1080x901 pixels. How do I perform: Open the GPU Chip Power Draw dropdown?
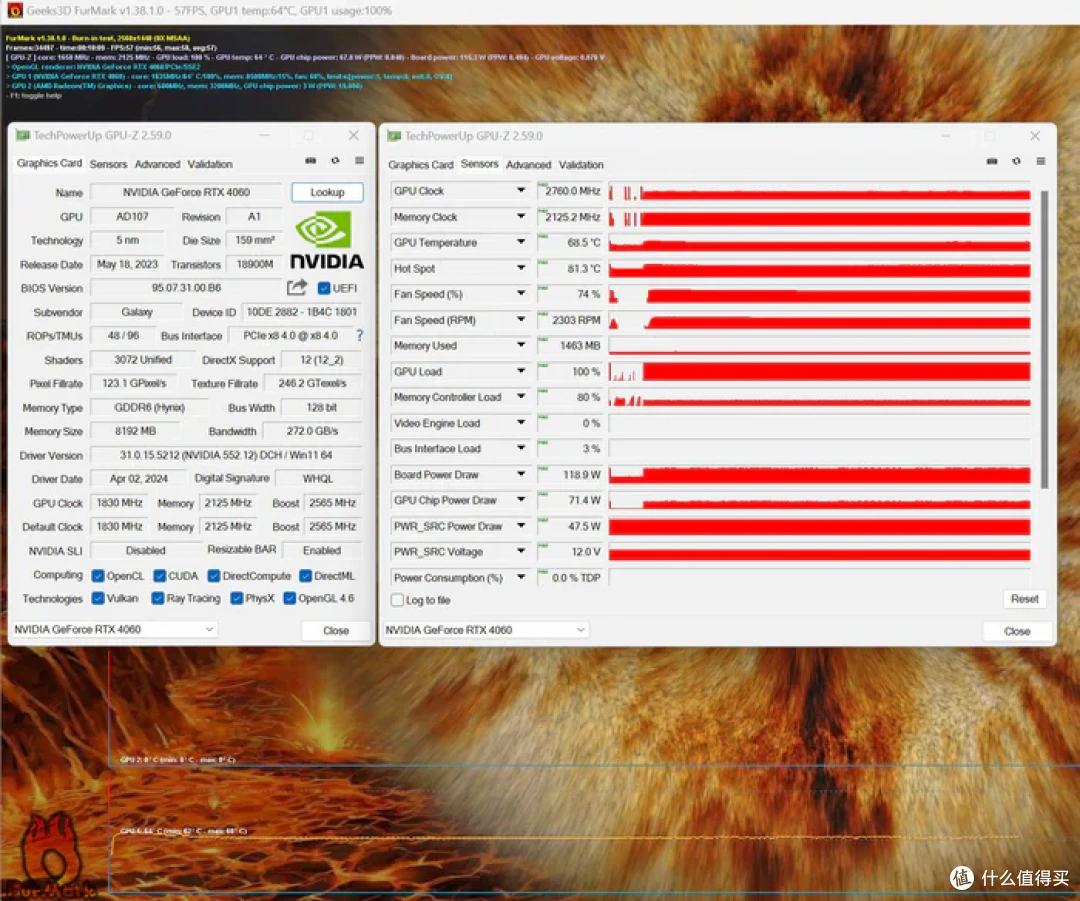tap(521, 500)
